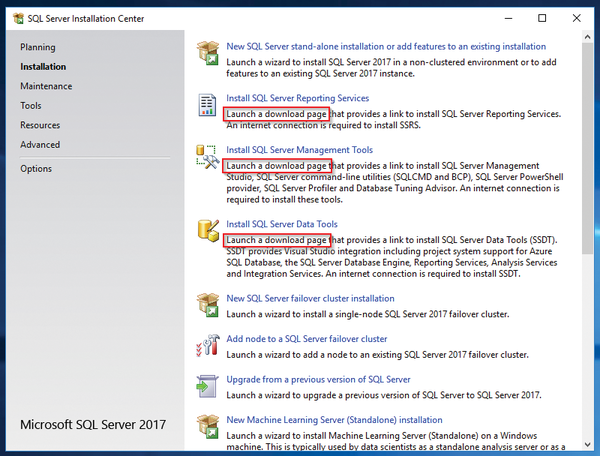Click the Management Tools hammer icon

click(207, 157)
